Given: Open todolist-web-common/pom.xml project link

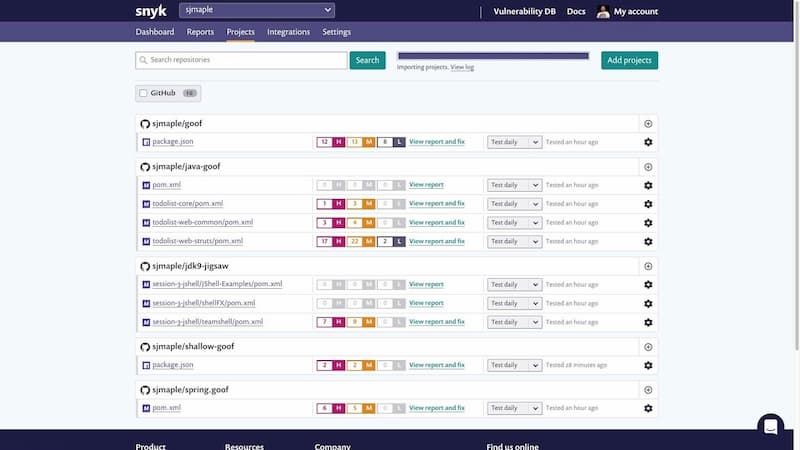Looking at the screenshot, I should coord(203,222).
